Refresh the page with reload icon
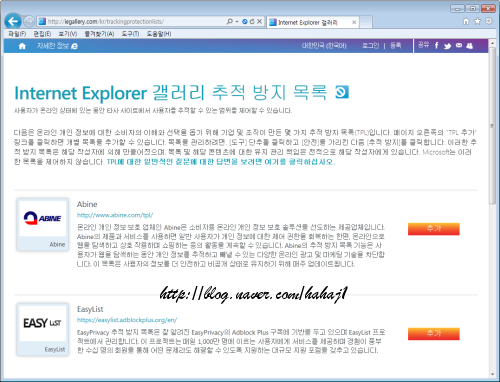 pos(252,21)
